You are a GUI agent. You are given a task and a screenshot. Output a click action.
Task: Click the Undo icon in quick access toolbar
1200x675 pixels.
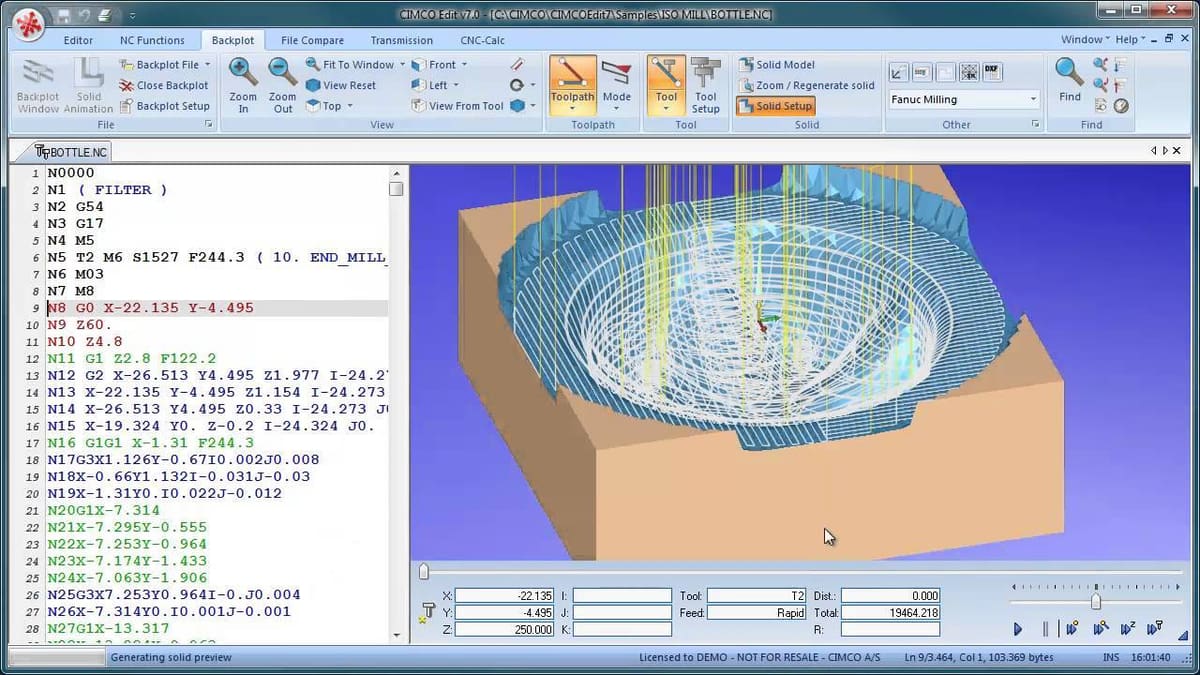point(84,14)
